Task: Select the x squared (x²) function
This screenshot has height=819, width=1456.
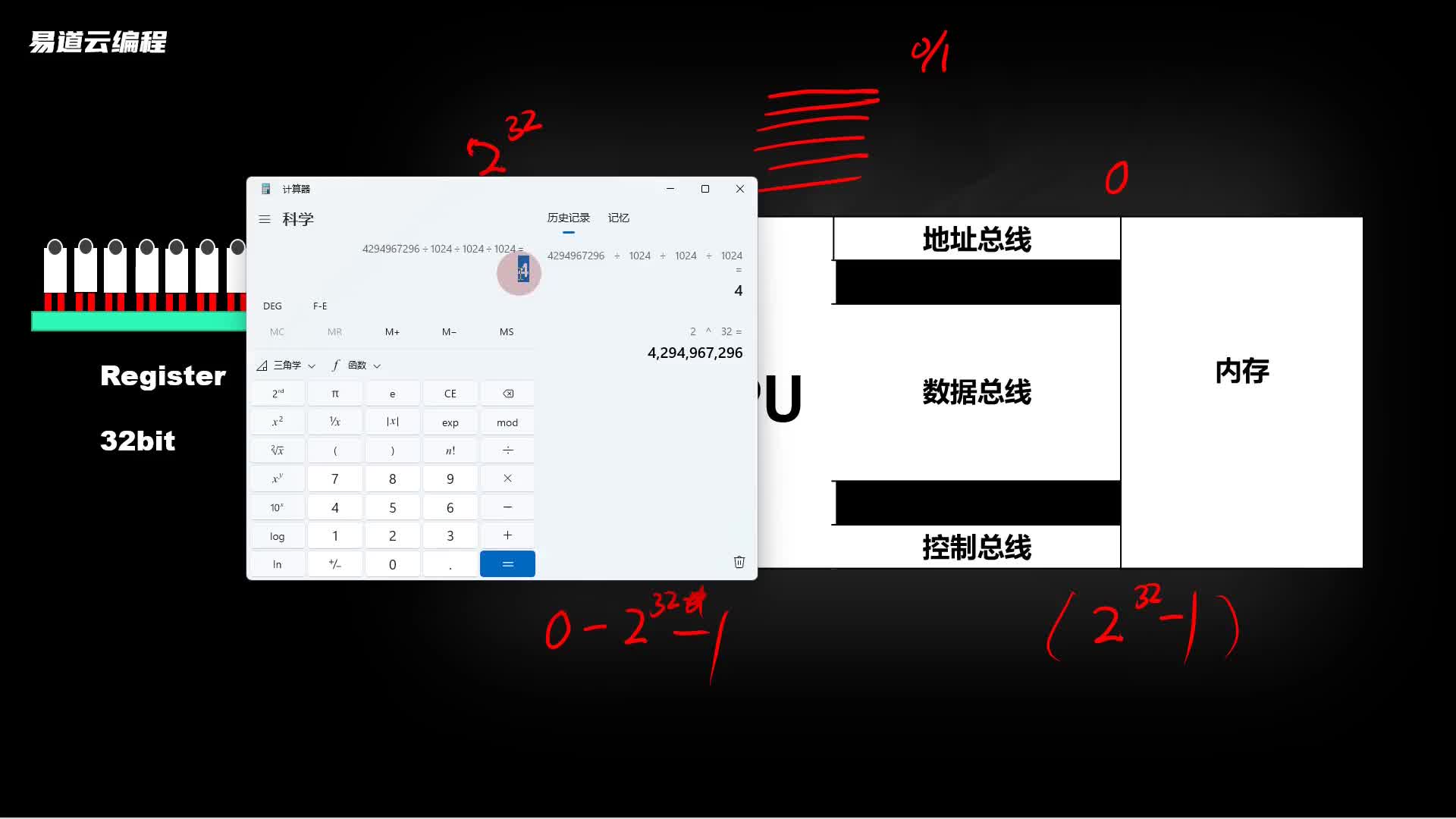Action: coord(278,421)
